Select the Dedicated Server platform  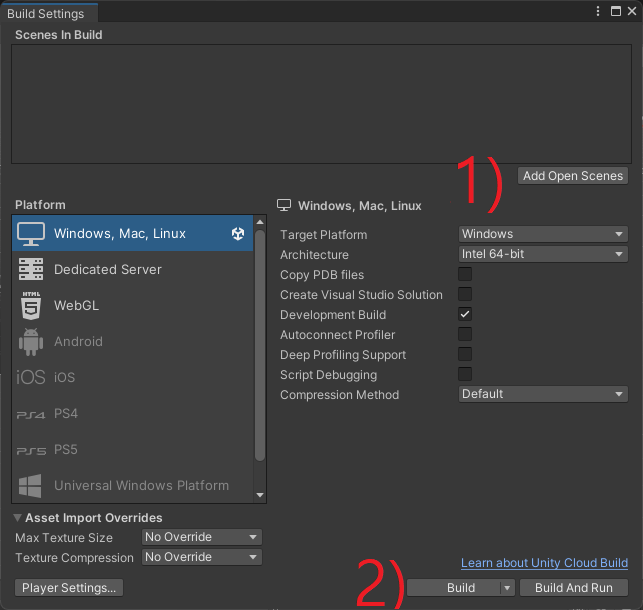[132, 269]
